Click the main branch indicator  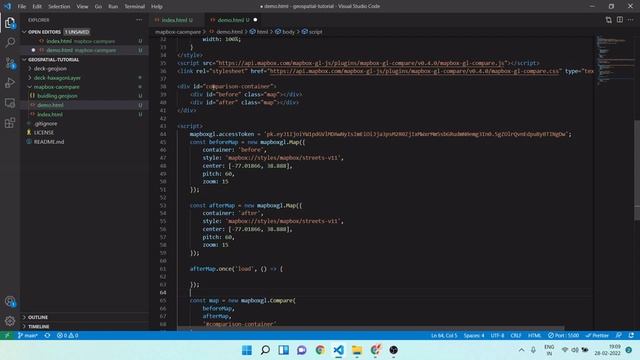28,336
